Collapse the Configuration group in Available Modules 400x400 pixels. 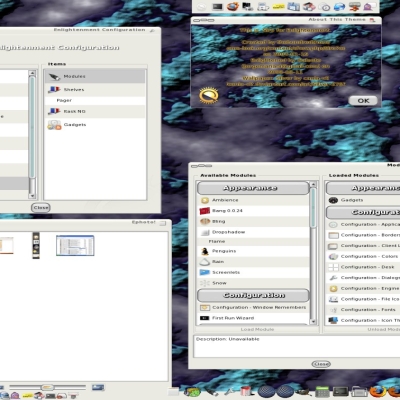[x=253, y=295]
